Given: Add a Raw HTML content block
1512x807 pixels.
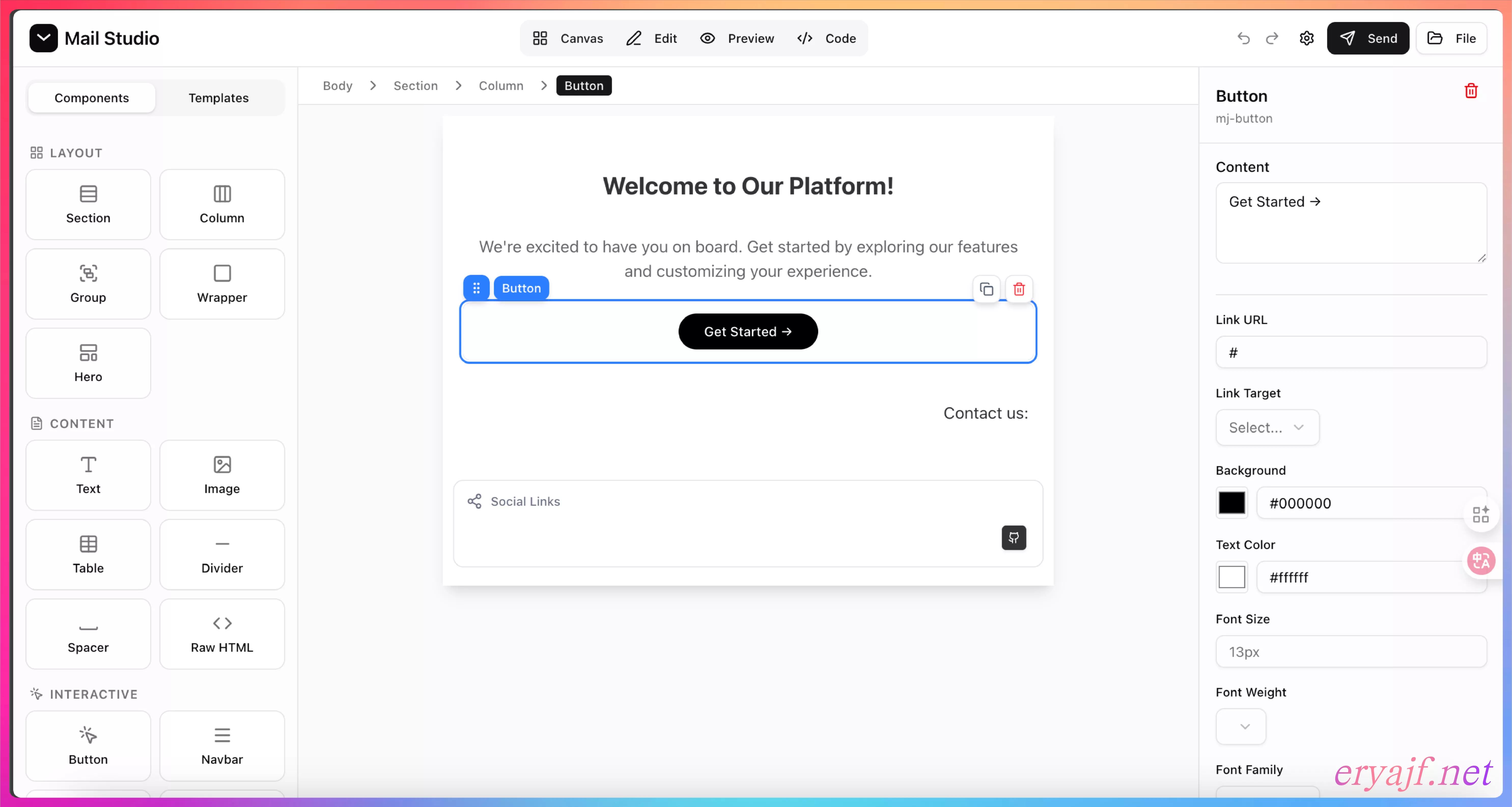Looking at the screenshot, I should pos(222,633).
